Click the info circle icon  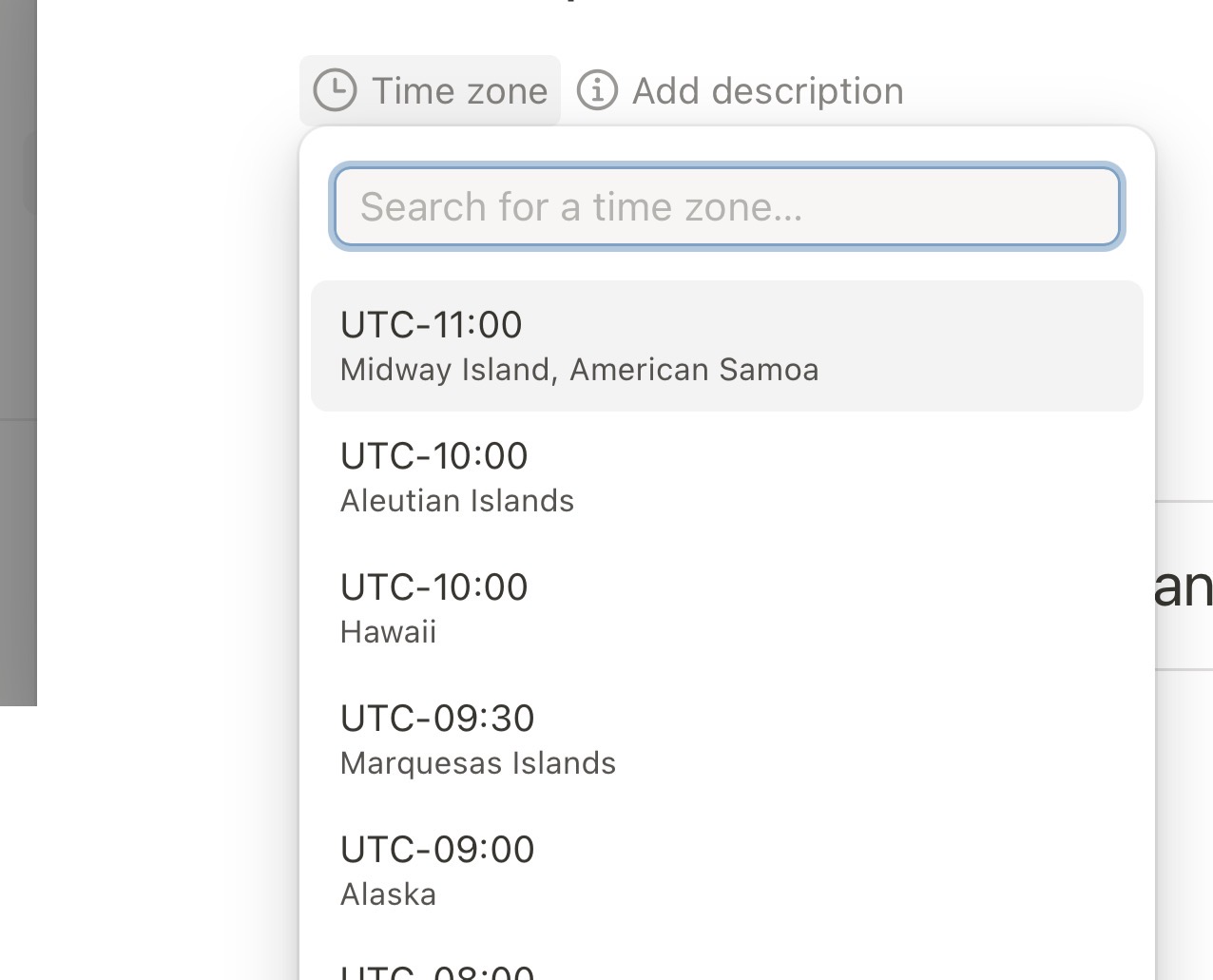tap(597, 91)
